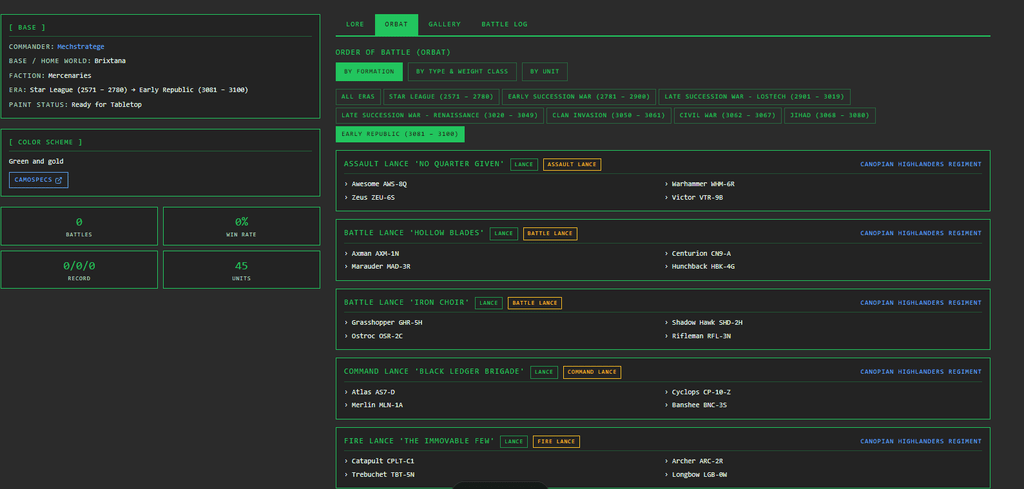Open the CamoSpecs external link
The height and width of the screenshot is (489, 1024).
point(39,180)
